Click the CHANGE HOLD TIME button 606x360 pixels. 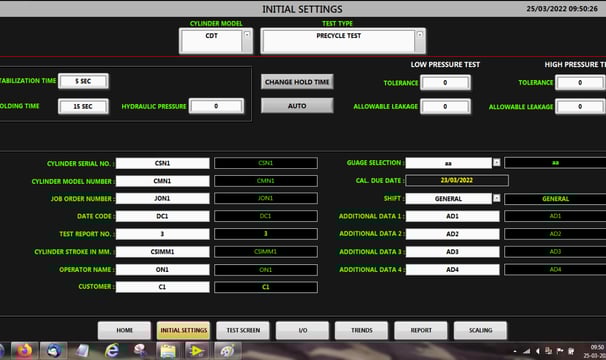coord(297,82)
